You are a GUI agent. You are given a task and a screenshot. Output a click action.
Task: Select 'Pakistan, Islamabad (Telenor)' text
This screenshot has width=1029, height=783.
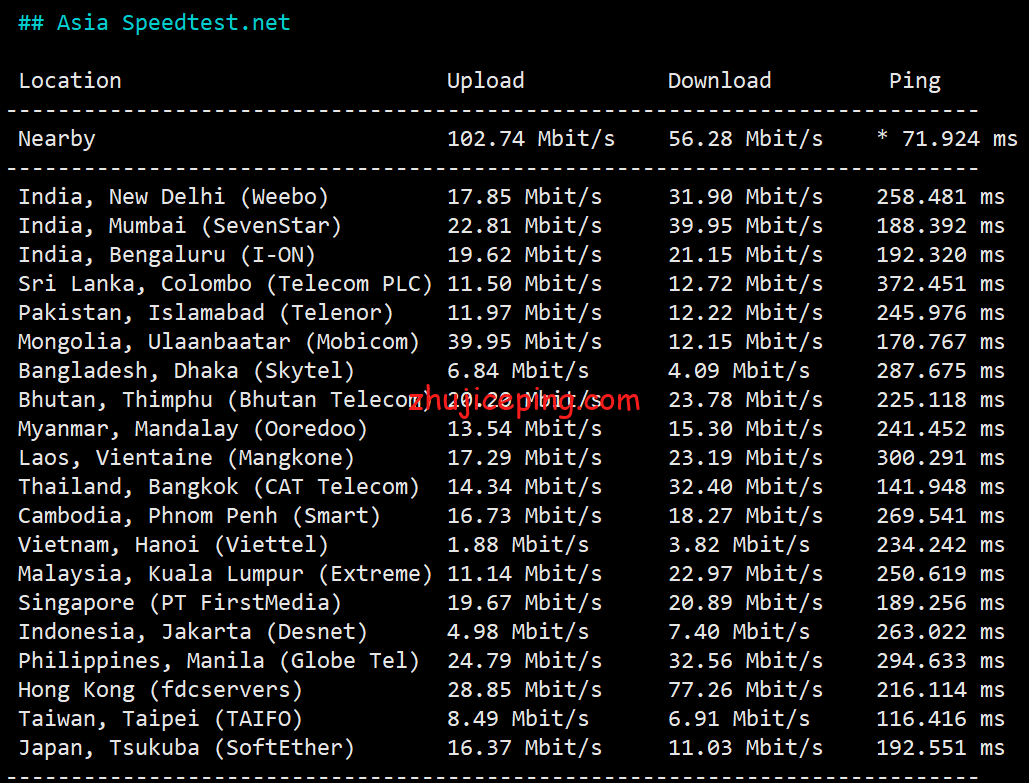click(205, 312)
